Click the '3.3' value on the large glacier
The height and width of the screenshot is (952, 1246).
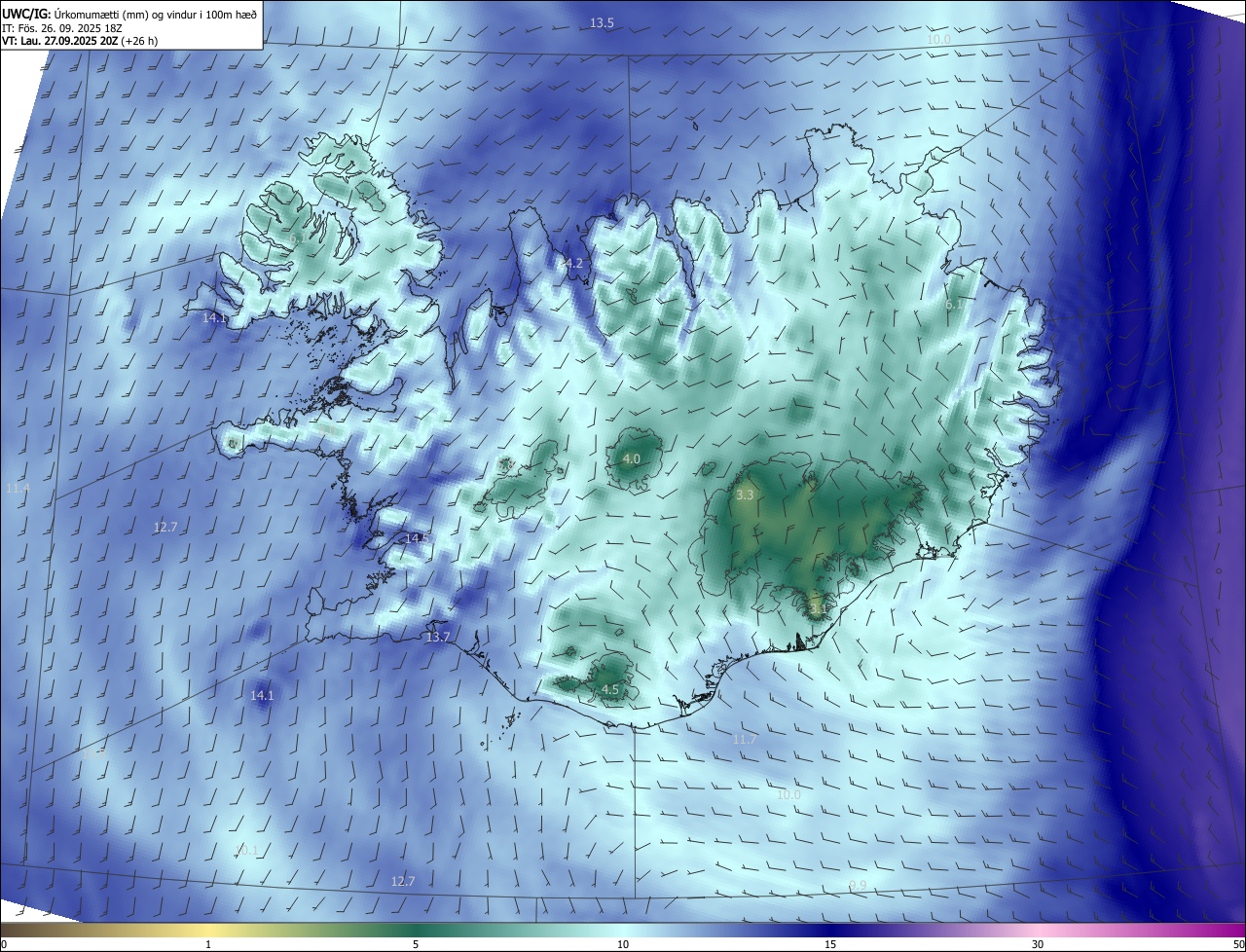pyautogui.click(x=745, y=495)
